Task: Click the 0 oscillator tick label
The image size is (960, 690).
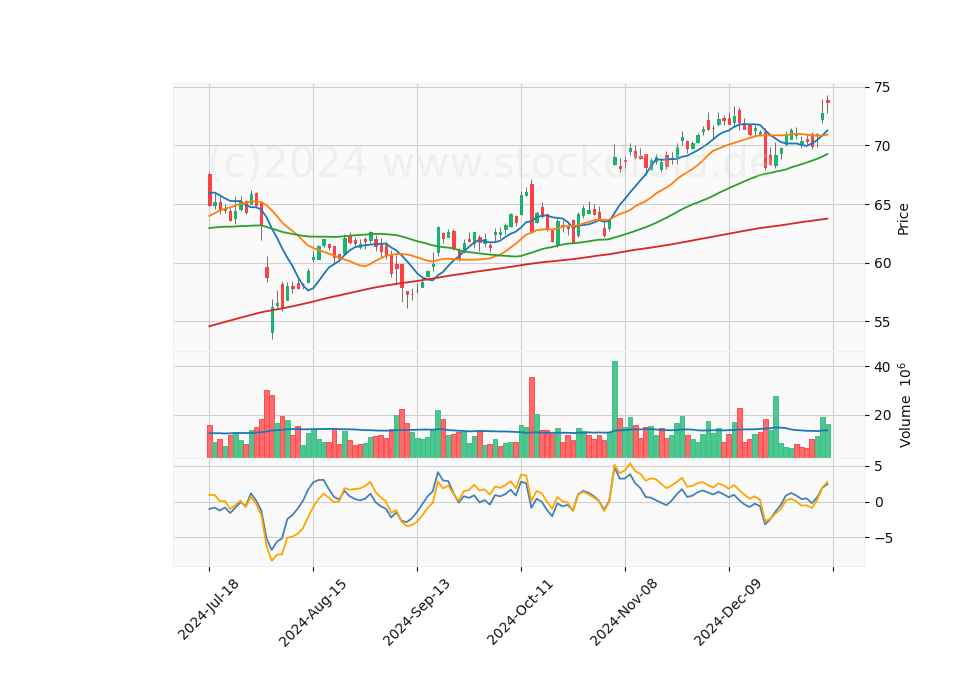Action: pos(879,503)
